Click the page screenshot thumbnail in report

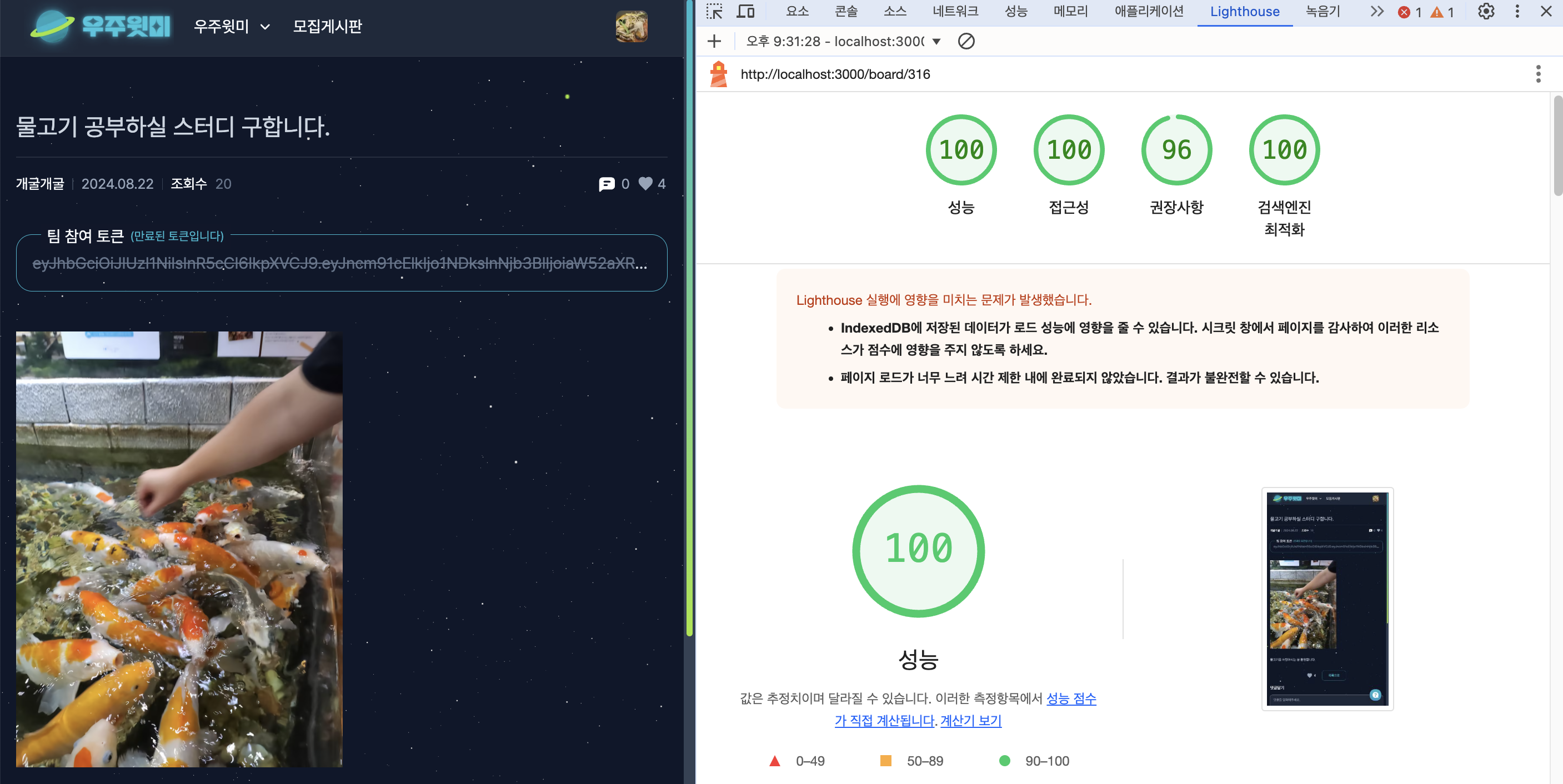tap(1327, 599)
